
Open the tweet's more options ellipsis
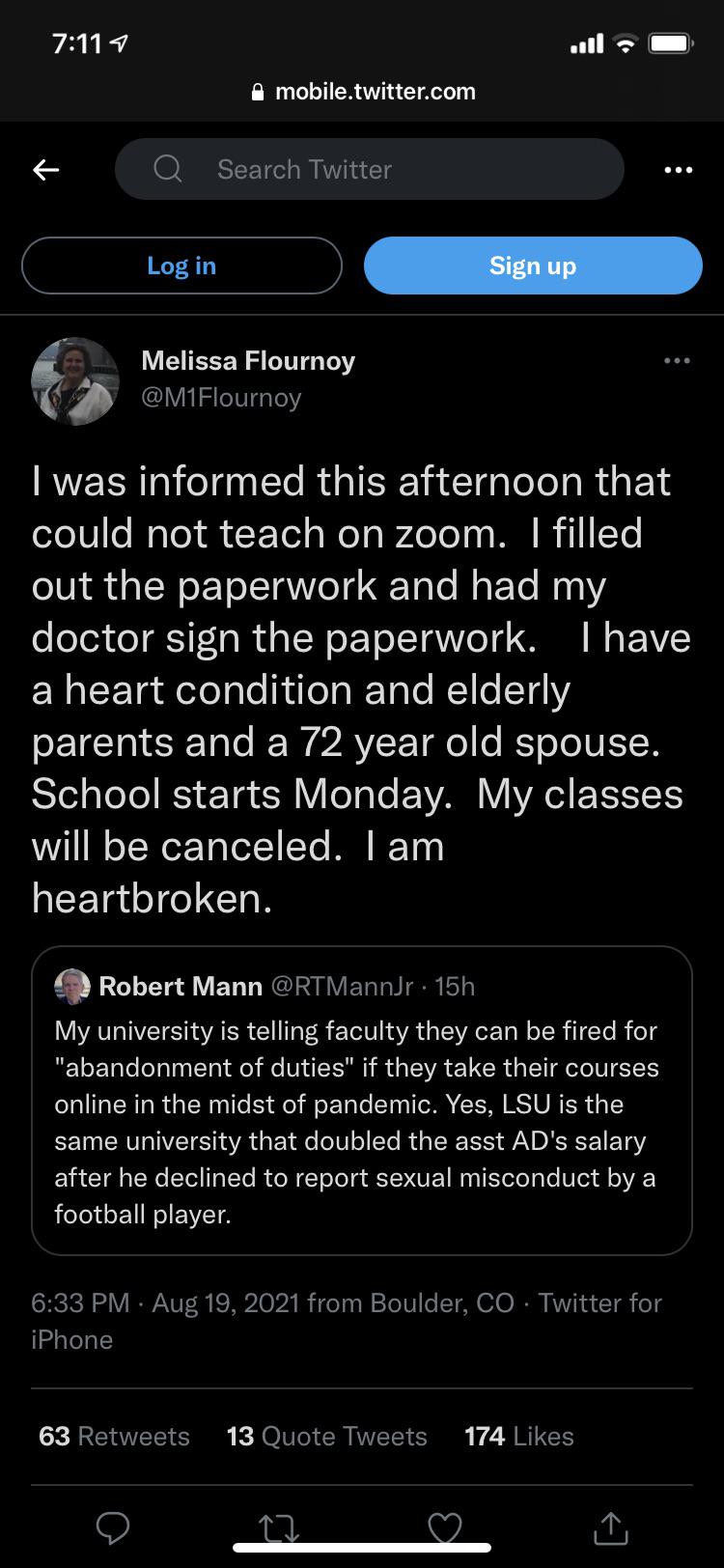pyautogui.click(x=677, y=361)
